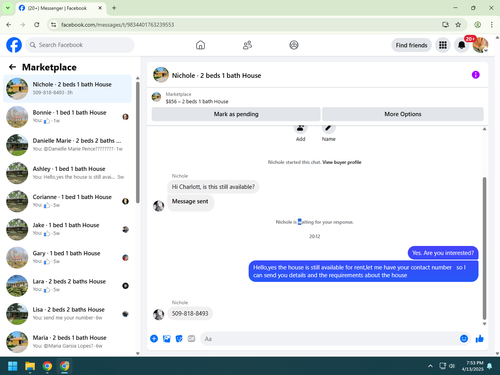Open the install app icon in the address bar
Image resolution: width=500 pixels, height=375 pixels.
pos(445,25)
